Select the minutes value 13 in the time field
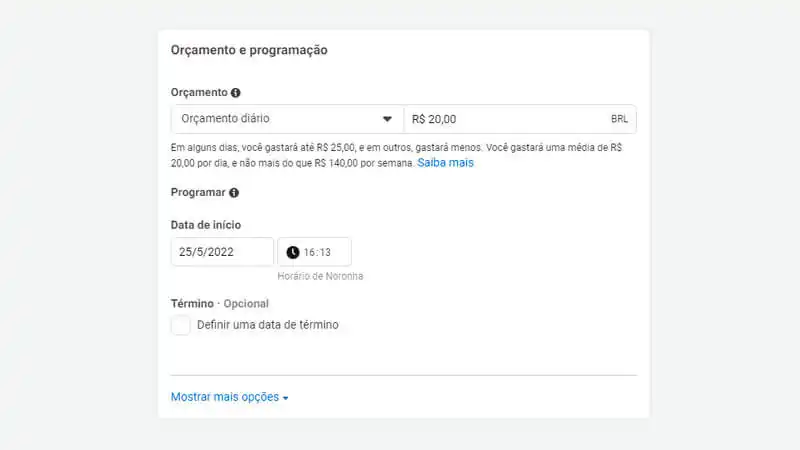The height and width of the screenshot is (450, 800). (325, 252)
